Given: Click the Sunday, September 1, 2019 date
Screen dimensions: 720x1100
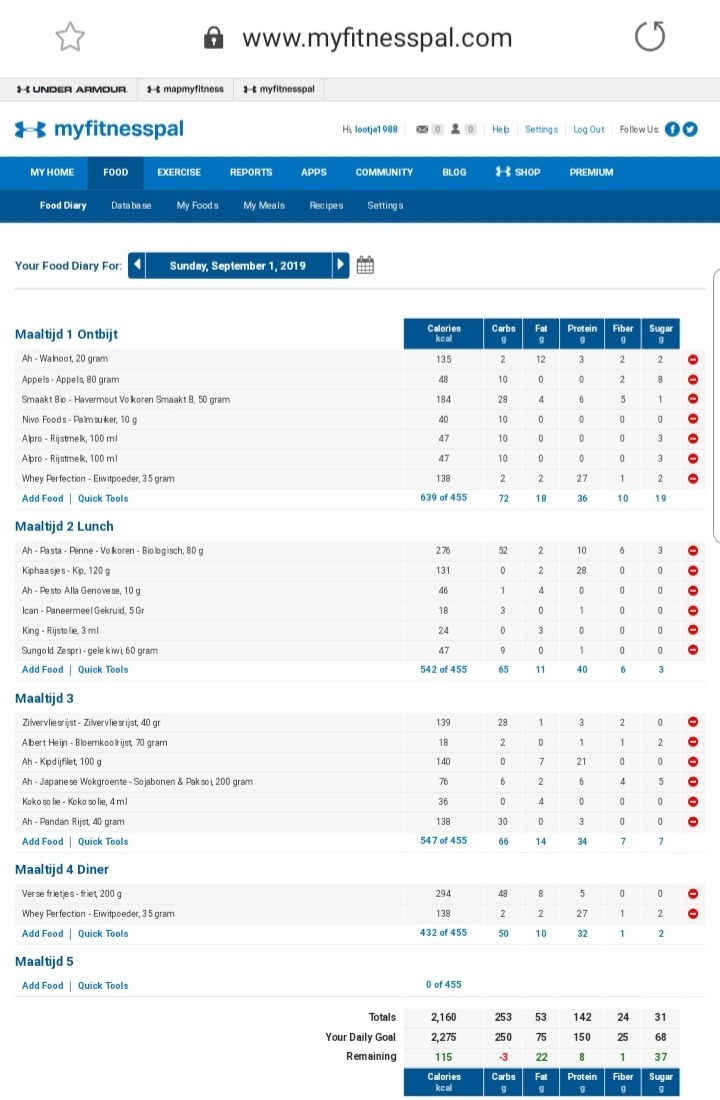Looking at the screenshot, I should pos(238,266).
